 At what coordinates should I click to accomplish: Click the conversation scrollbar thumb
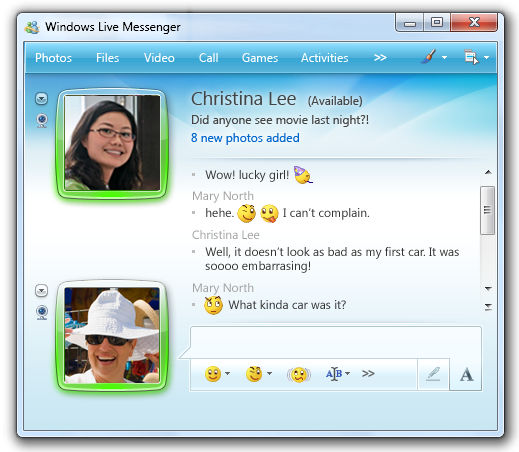pos(487,210)
